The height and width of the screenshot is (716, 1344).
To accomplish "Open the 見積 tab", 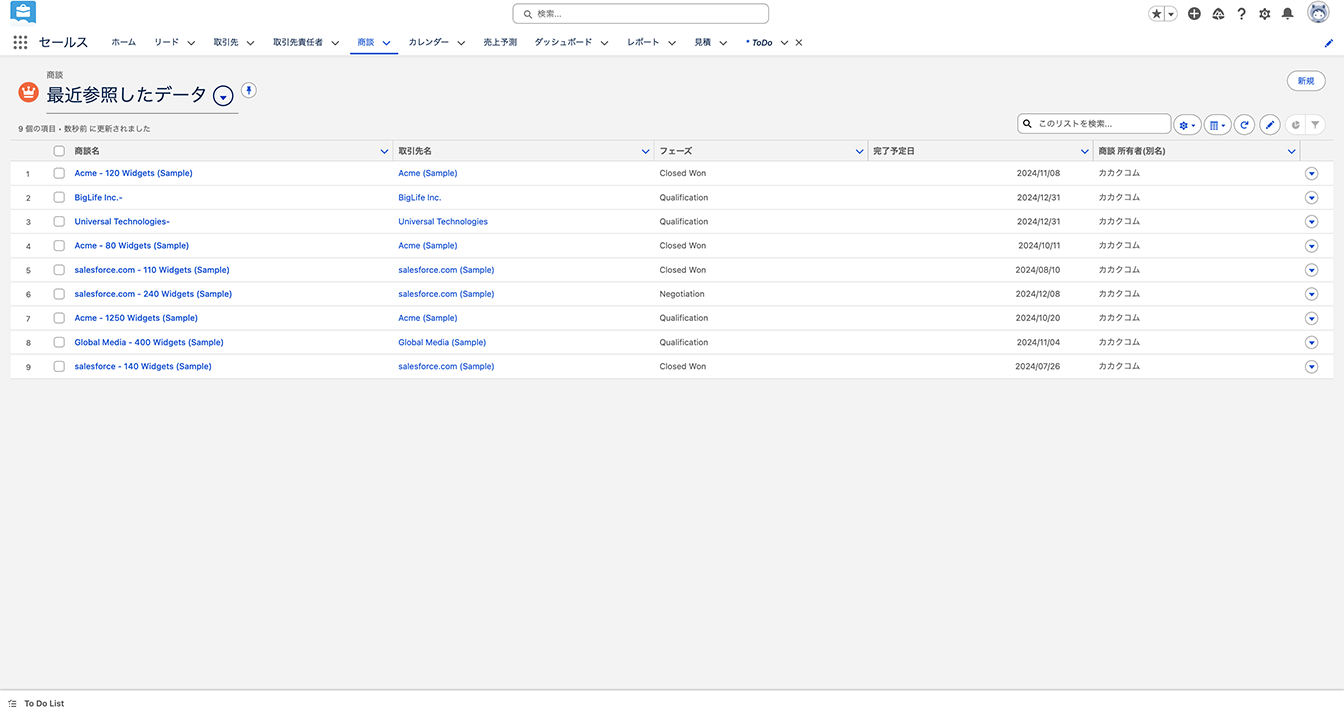I will [x=702, y=42].
